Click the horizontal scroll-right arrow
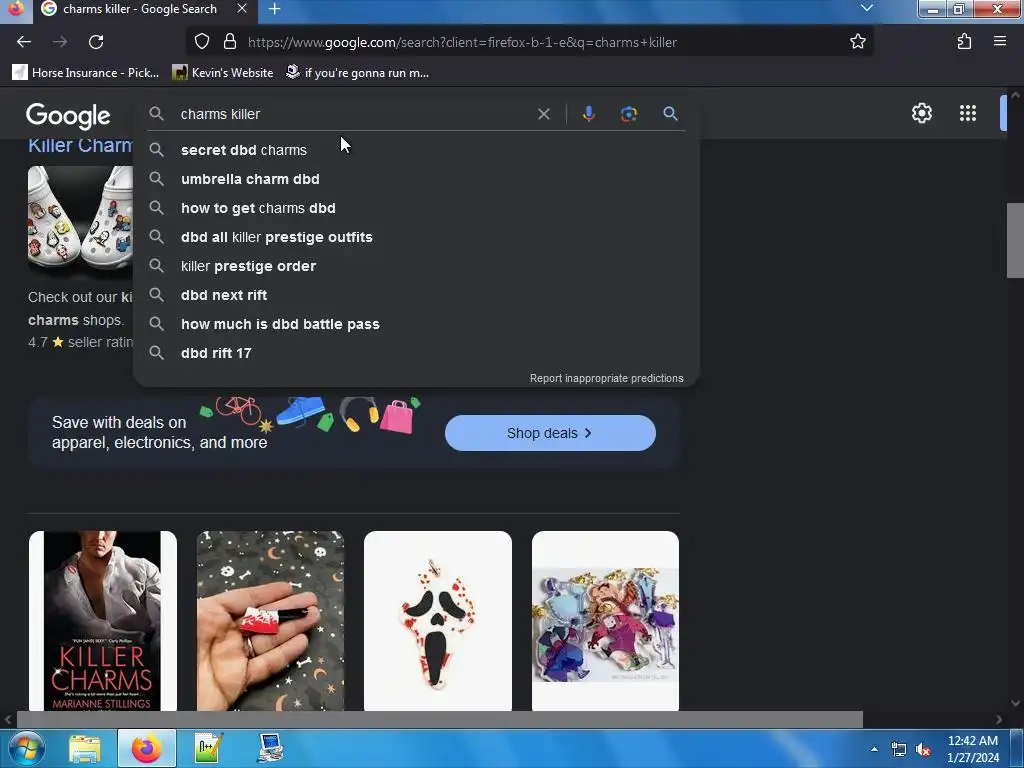1024x768 pixels. 999,720
